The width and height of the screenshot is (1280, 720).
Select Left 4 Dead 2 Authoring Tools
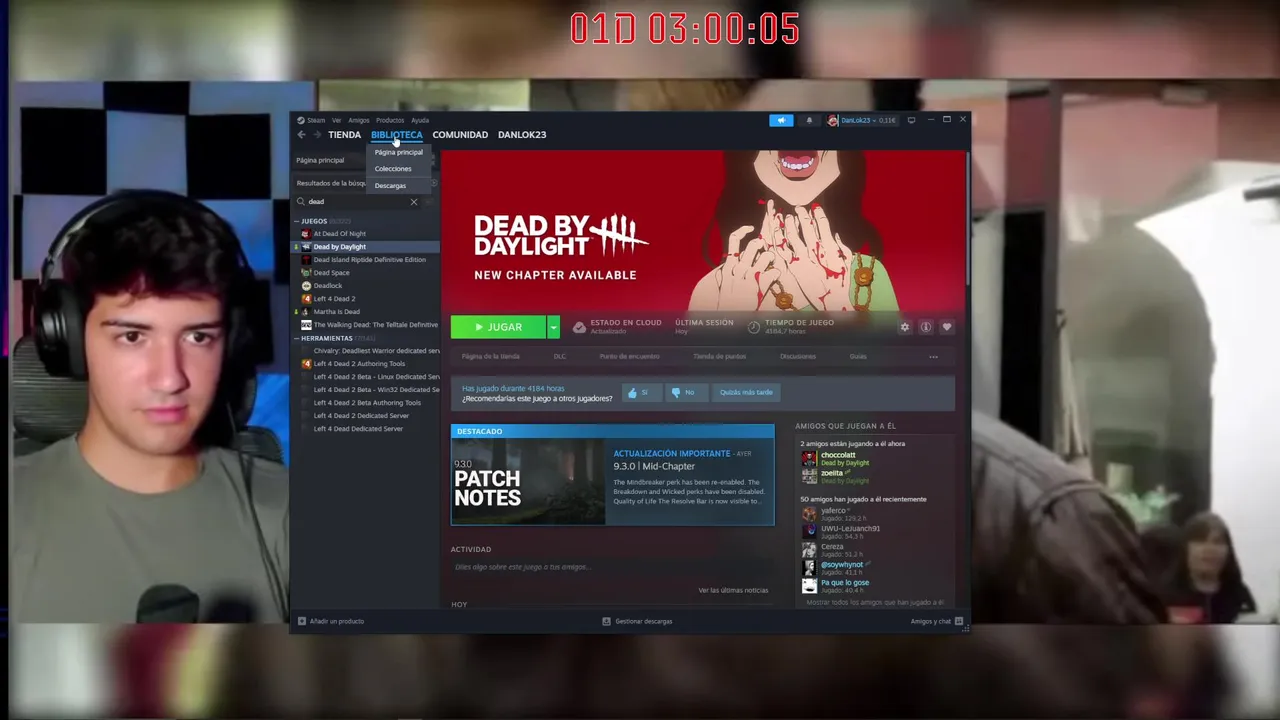click(x=359, y=363)
